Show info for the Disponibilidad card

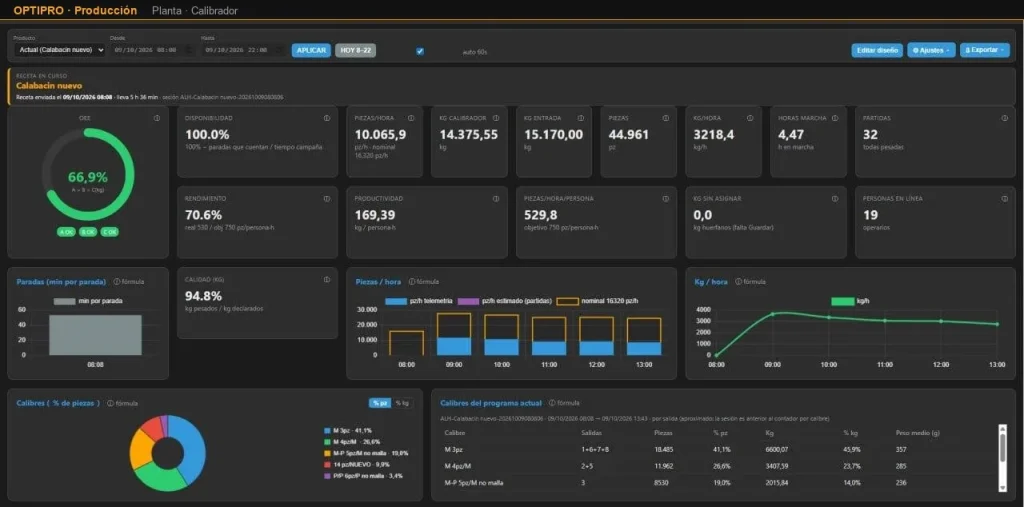click(x=327, y=118)
